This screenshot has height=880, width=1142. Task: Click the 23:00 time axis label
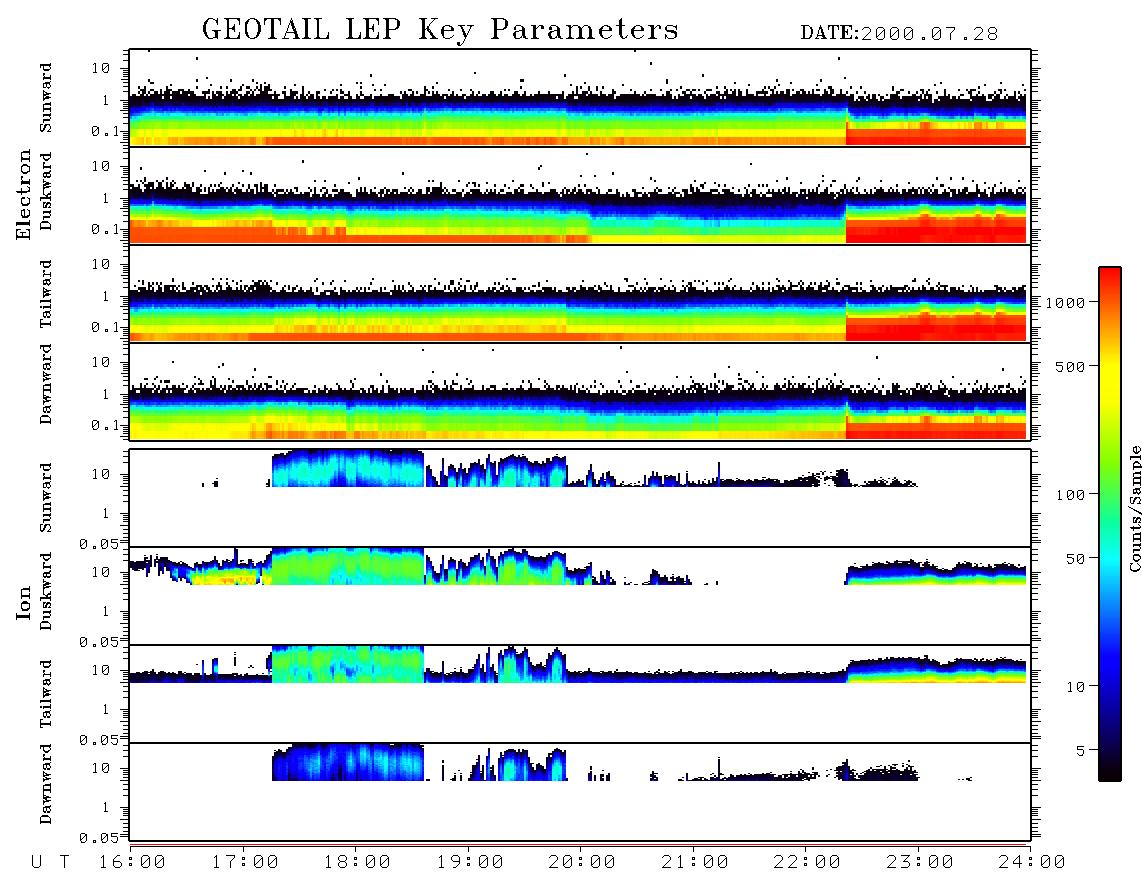tap(921, 863)
